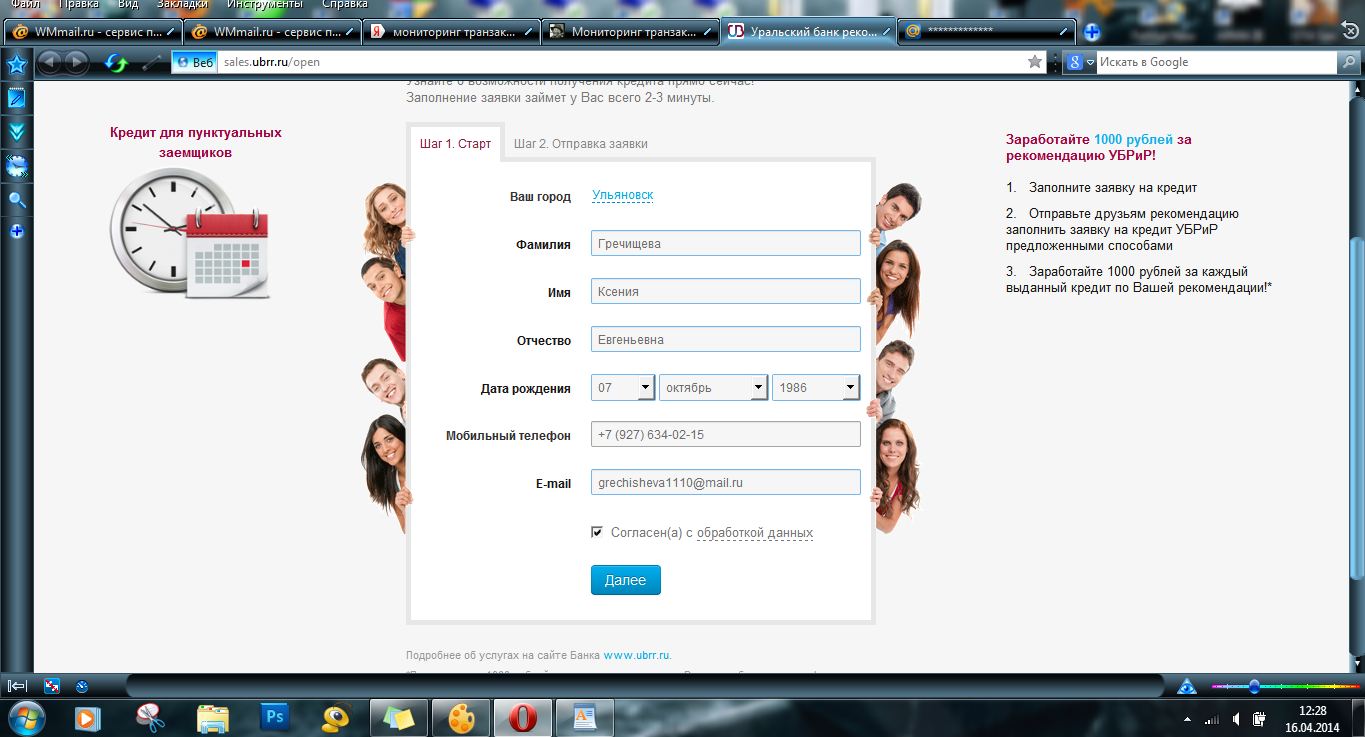Open the downloads panel icon in sidebar
The image size is (1365, 737).
(x=16, y=131)
